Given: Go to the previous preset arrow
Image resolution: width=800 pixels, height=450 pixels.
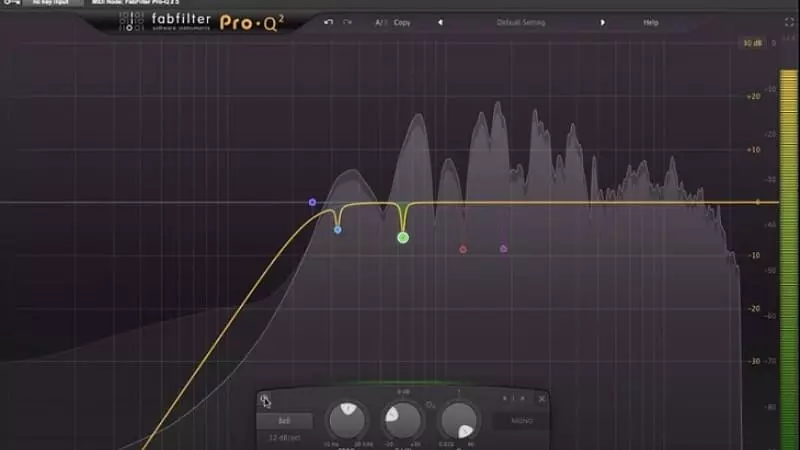Looking at the screenshot, I should tap(440, 22).
